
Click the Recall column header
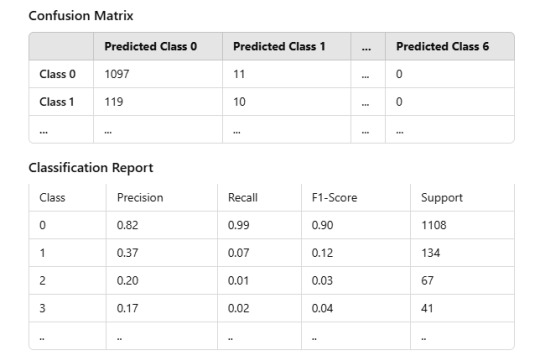[x=243, y=198]
